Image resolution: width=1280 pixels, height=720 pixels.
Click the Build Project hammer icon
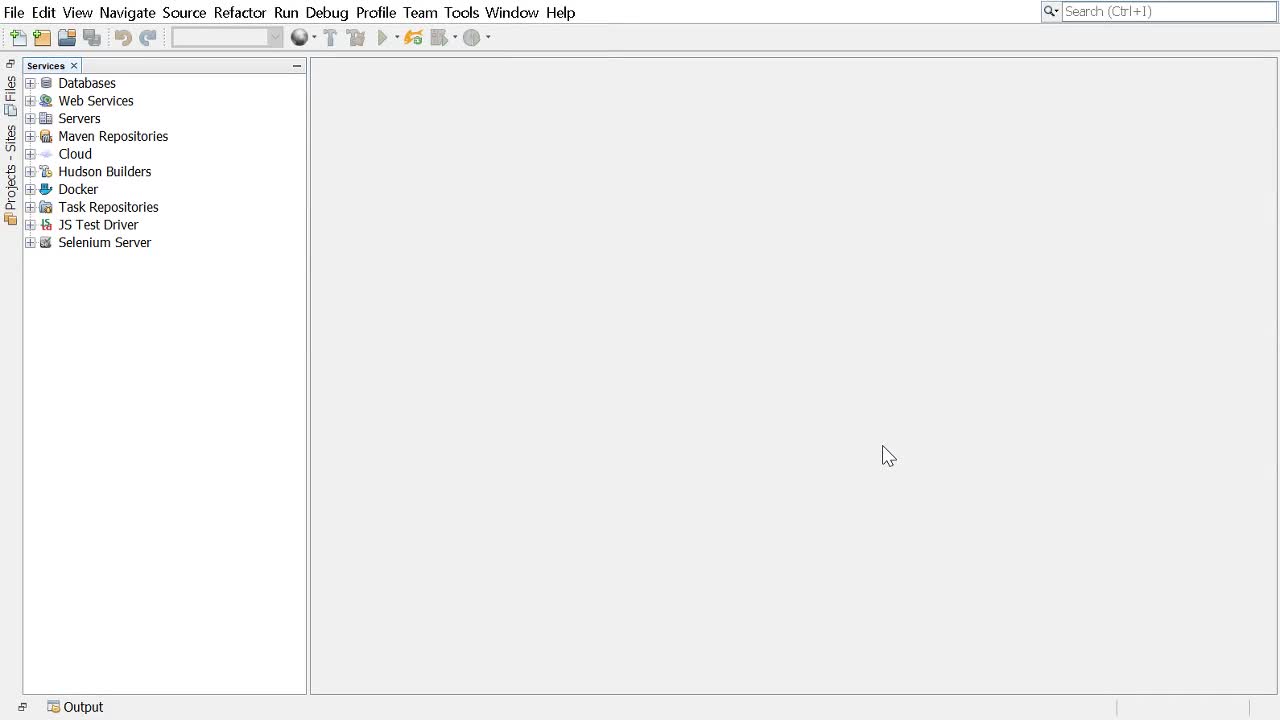tap(330, 37)
